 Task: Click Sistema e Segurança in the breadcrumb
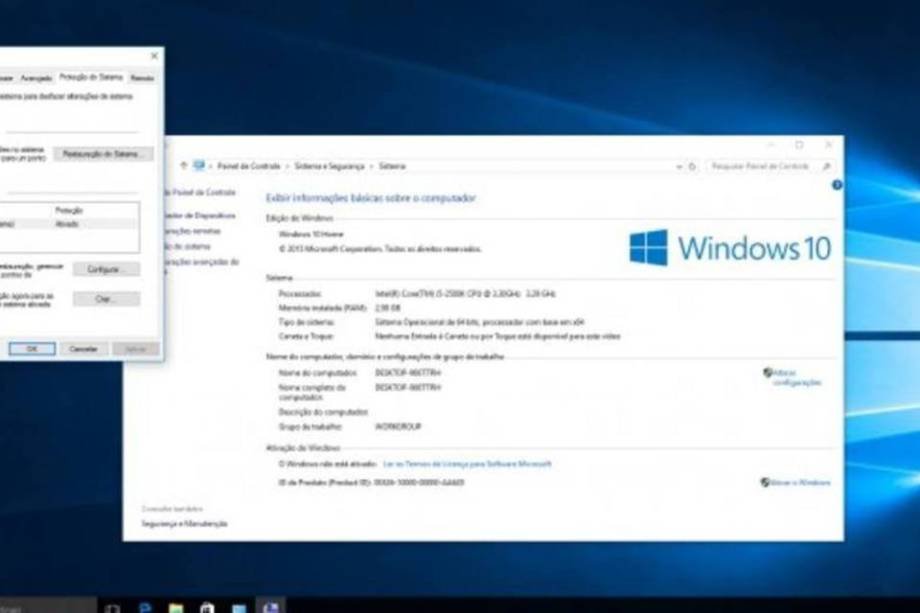329,167
